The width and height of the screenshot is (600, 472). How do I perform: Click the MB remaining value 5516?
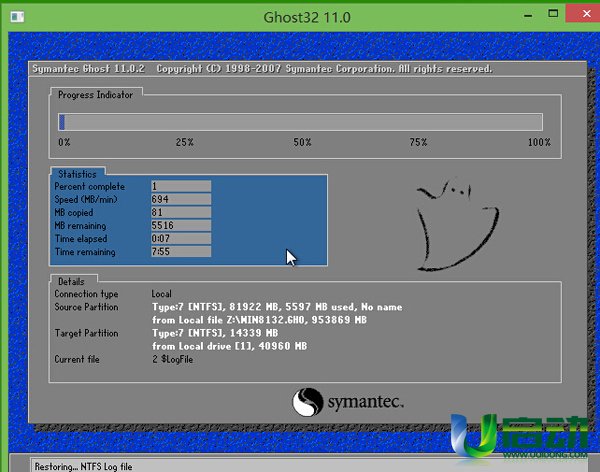point(181,225)
